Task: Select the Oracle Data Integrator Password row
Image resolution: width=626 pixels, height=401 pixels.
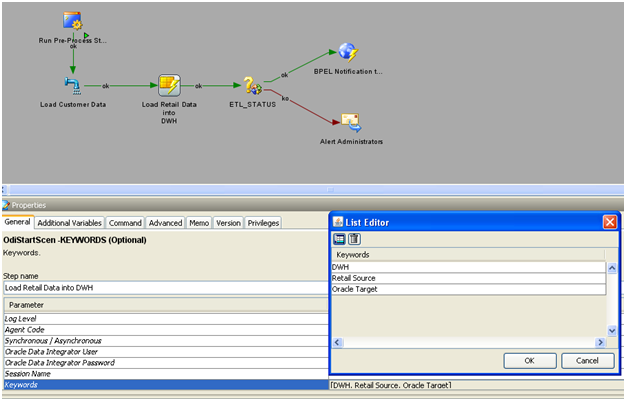Action: pyautogui.click(x=166, y=363)
